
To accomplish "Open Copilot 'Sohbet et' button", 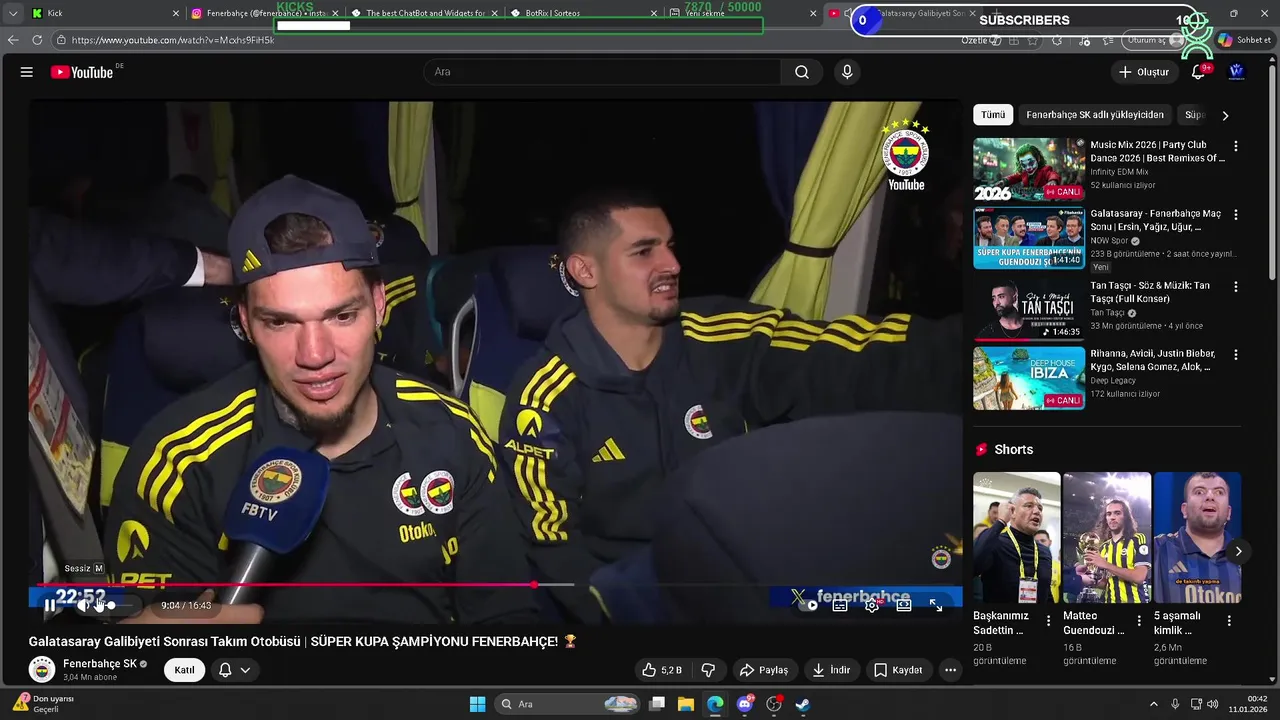I will 1244,40.
